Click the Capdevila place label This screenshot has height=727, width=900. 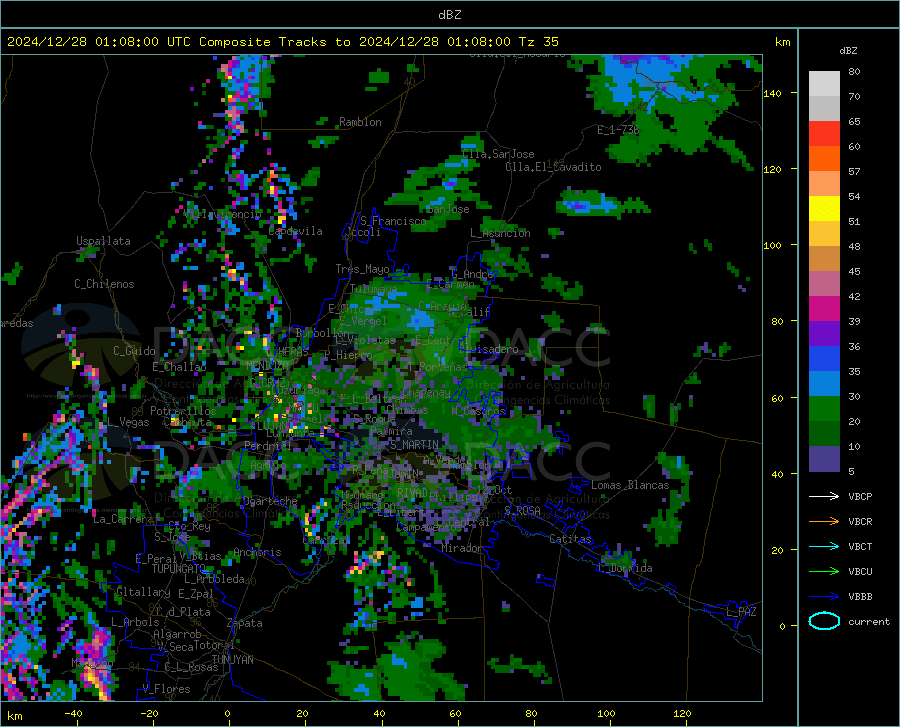[295, 231]
